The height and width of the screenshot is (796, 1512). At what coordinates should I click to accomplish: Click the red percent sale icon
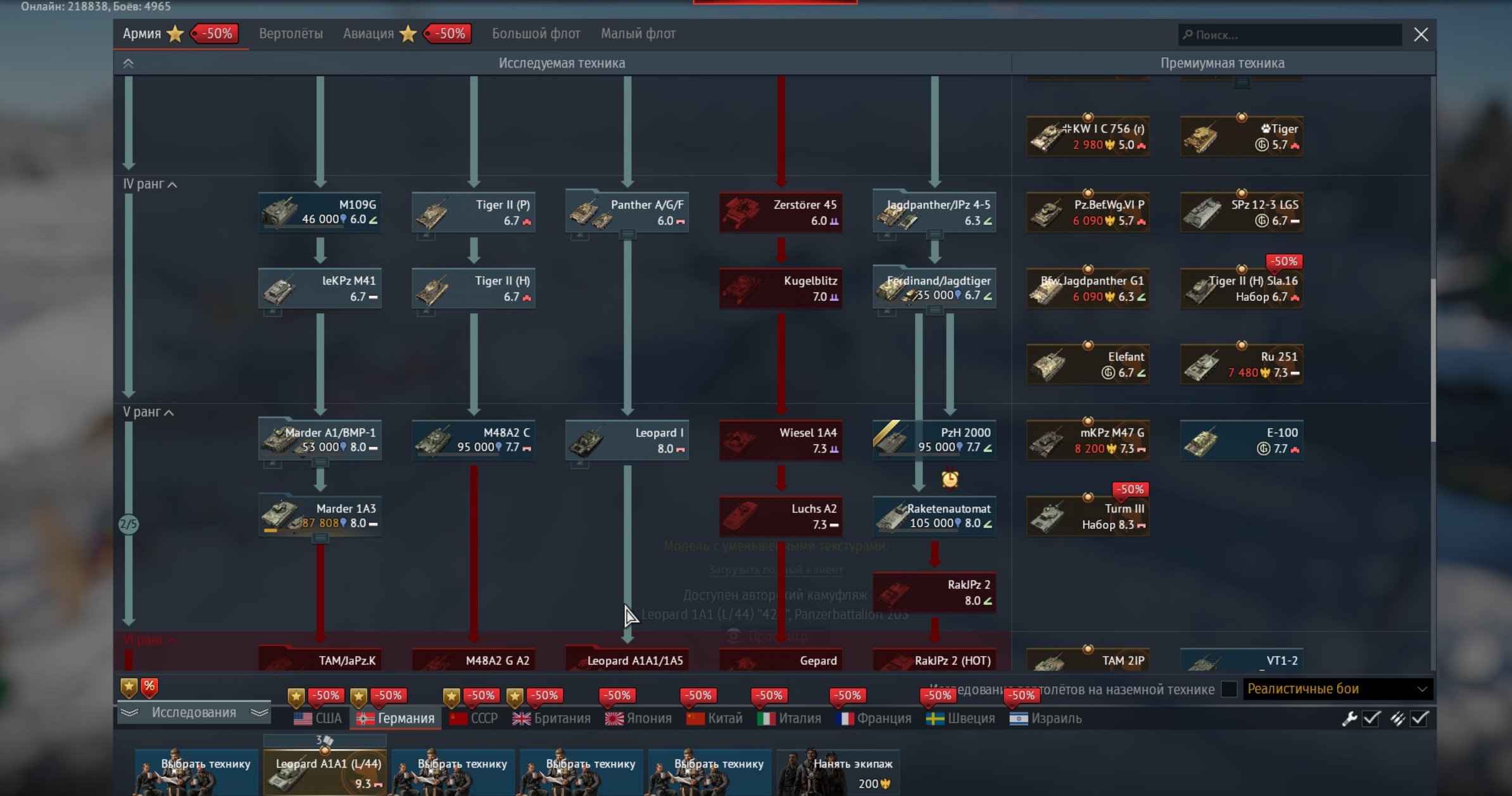point(149,686)
